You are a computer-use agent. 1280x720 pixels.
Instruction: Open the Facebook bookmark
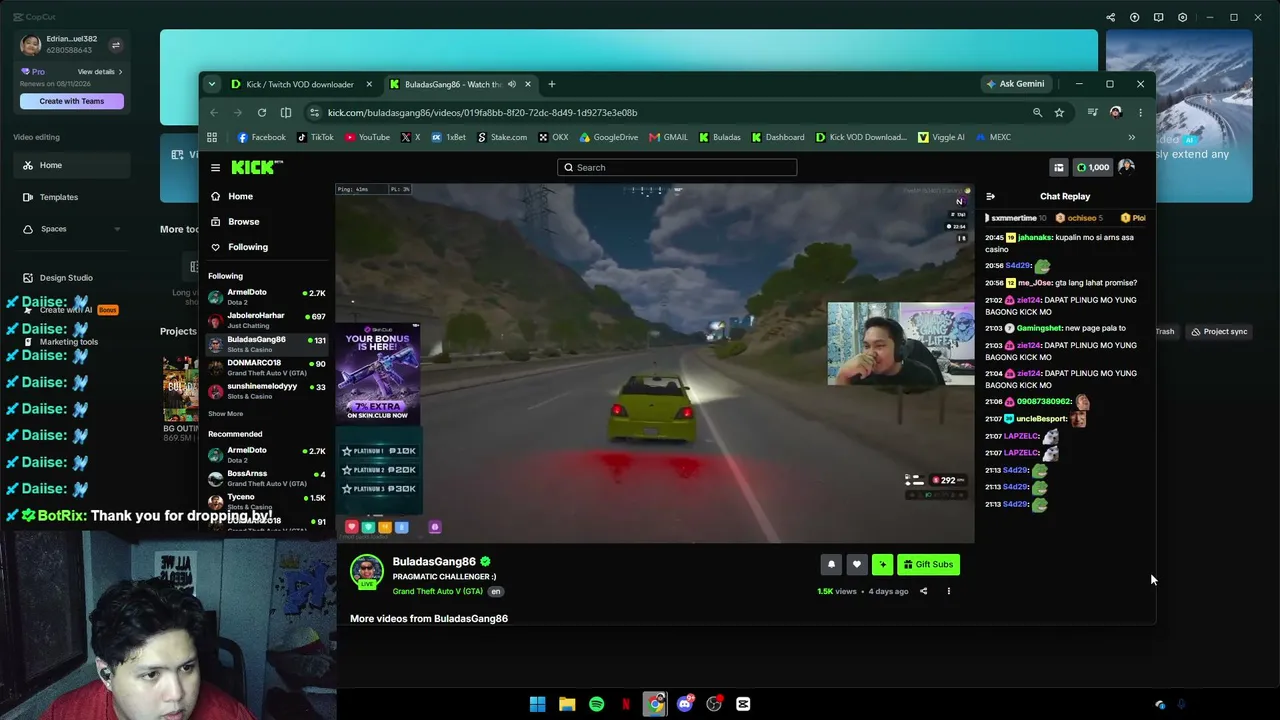pos(261,137)
